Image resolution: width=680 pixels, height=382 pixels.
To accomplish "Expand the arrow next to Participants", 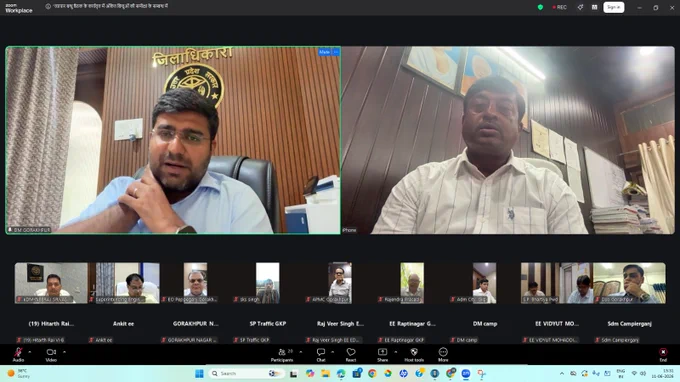I will click(x=301, y=352).
